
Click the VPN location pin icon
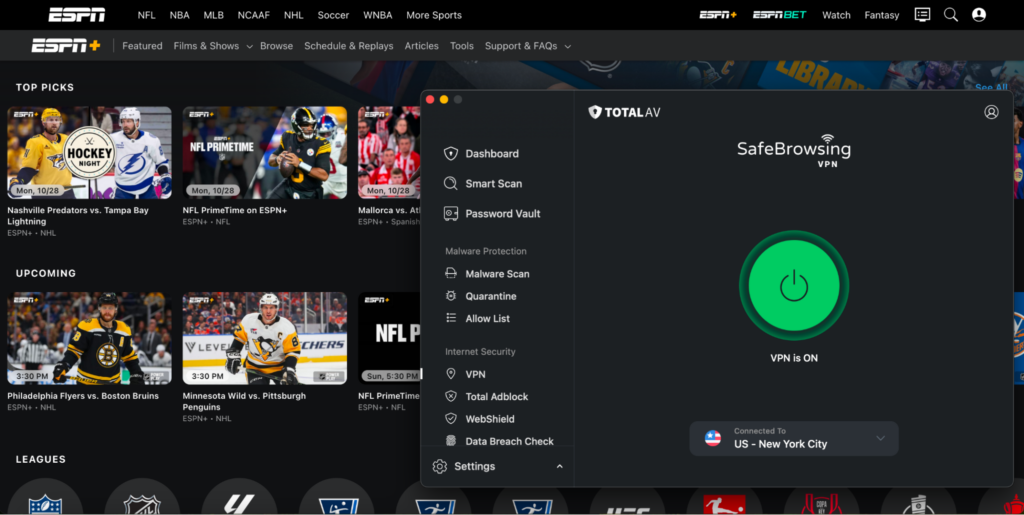point(451,374)
